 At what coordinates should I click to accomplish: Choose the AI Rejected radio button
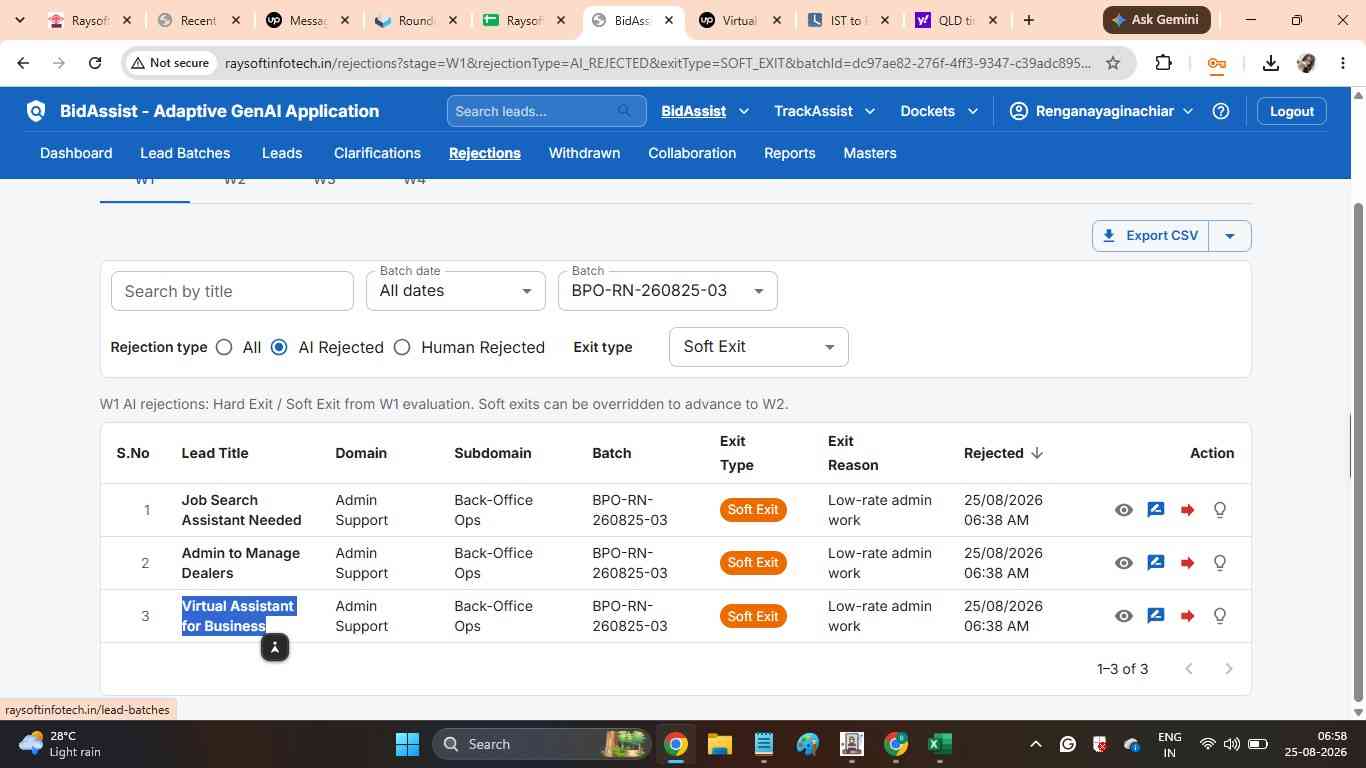279,347
